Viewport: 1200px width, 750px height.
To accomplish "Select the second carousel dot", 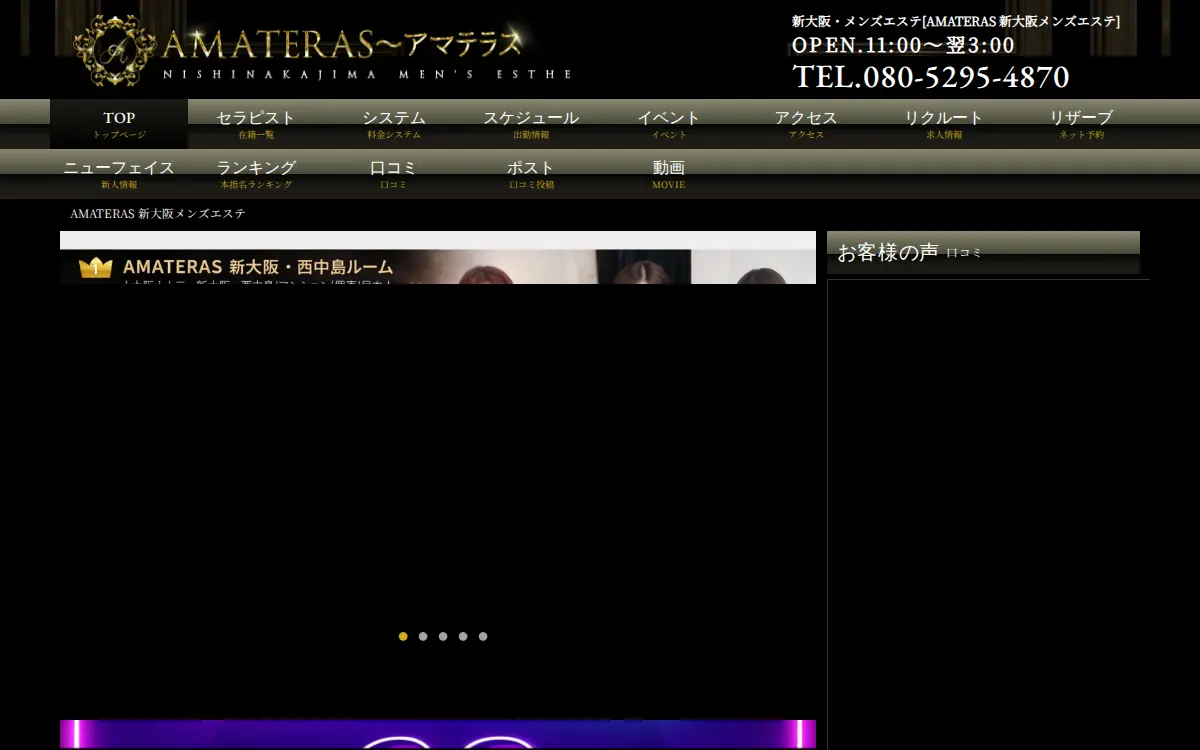I will 423,636.
